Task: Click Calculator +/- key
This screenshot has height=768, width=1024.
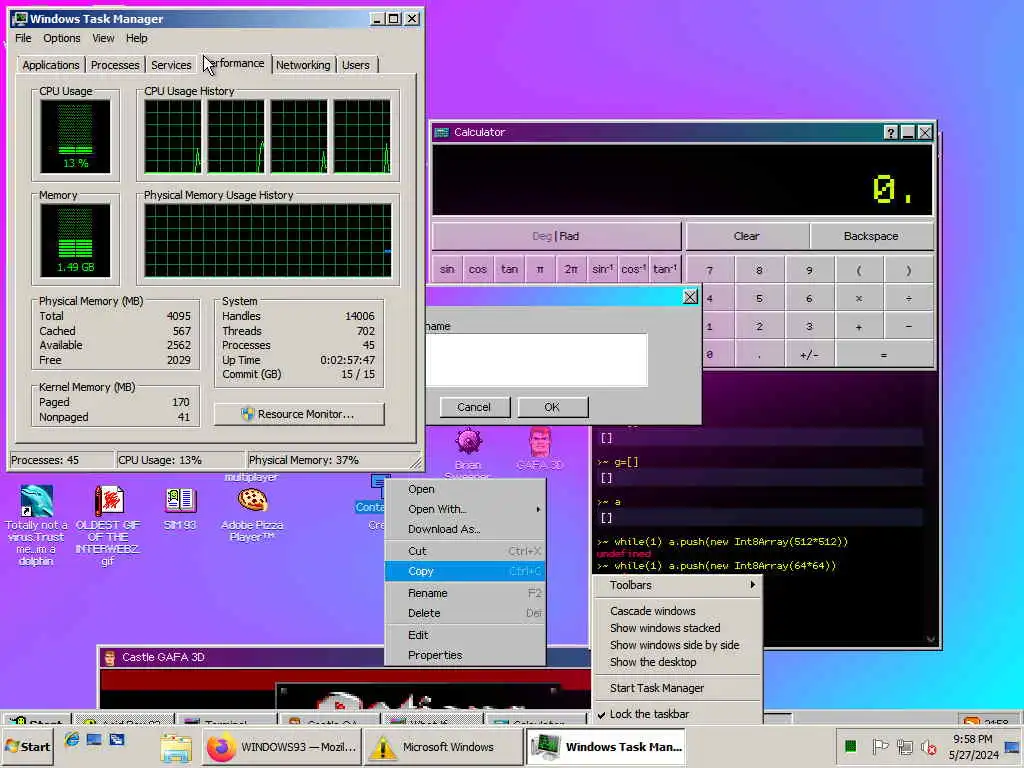Action: (x=809, y=355)
